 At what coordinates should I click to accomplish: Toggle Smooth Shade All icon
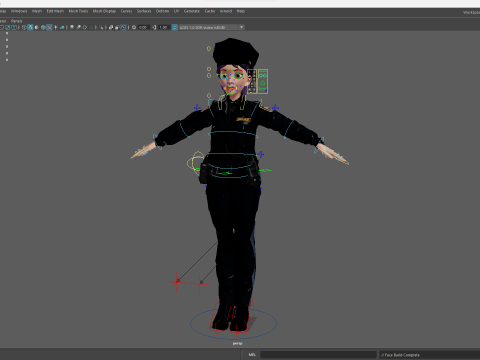click(30, 27)
